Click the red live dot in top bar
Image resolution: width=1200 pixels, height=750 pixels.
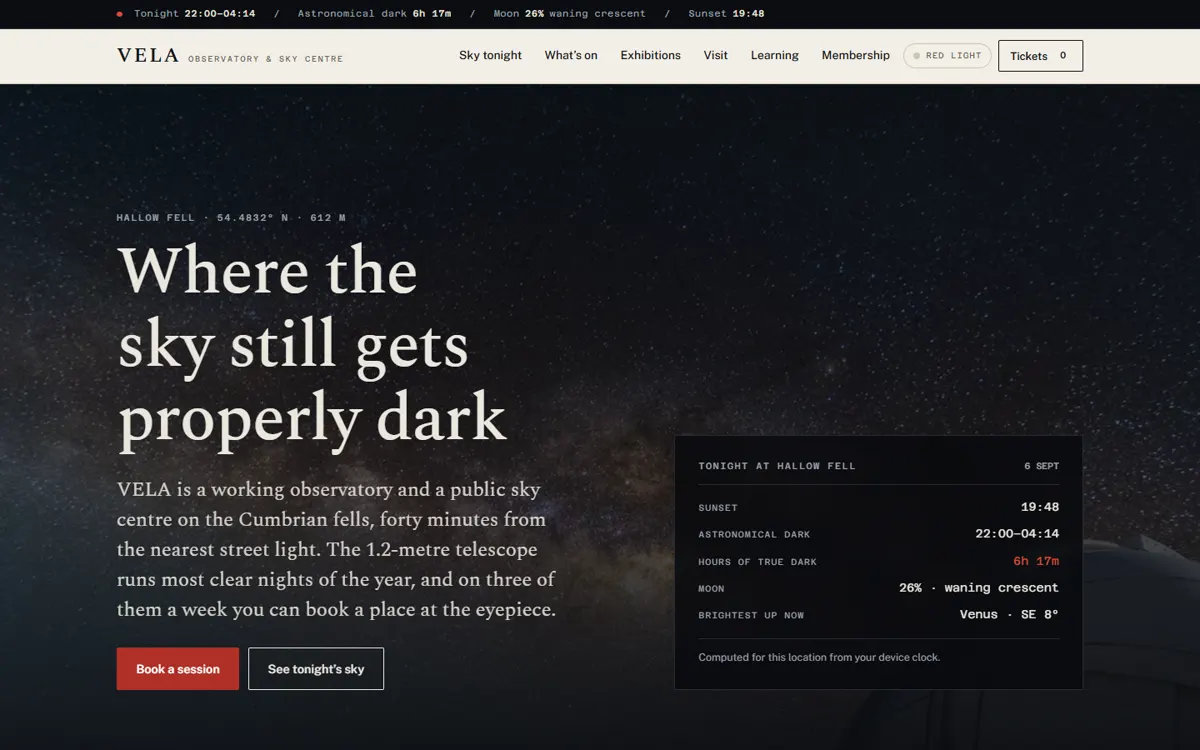pos(120,14)
